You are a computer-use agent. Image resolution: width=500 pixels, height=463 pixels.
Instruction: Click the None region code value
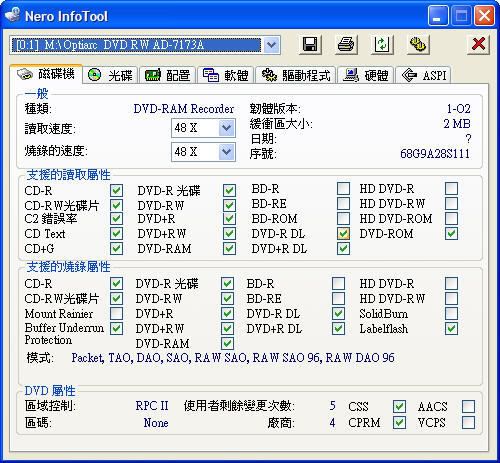[156, 423]
